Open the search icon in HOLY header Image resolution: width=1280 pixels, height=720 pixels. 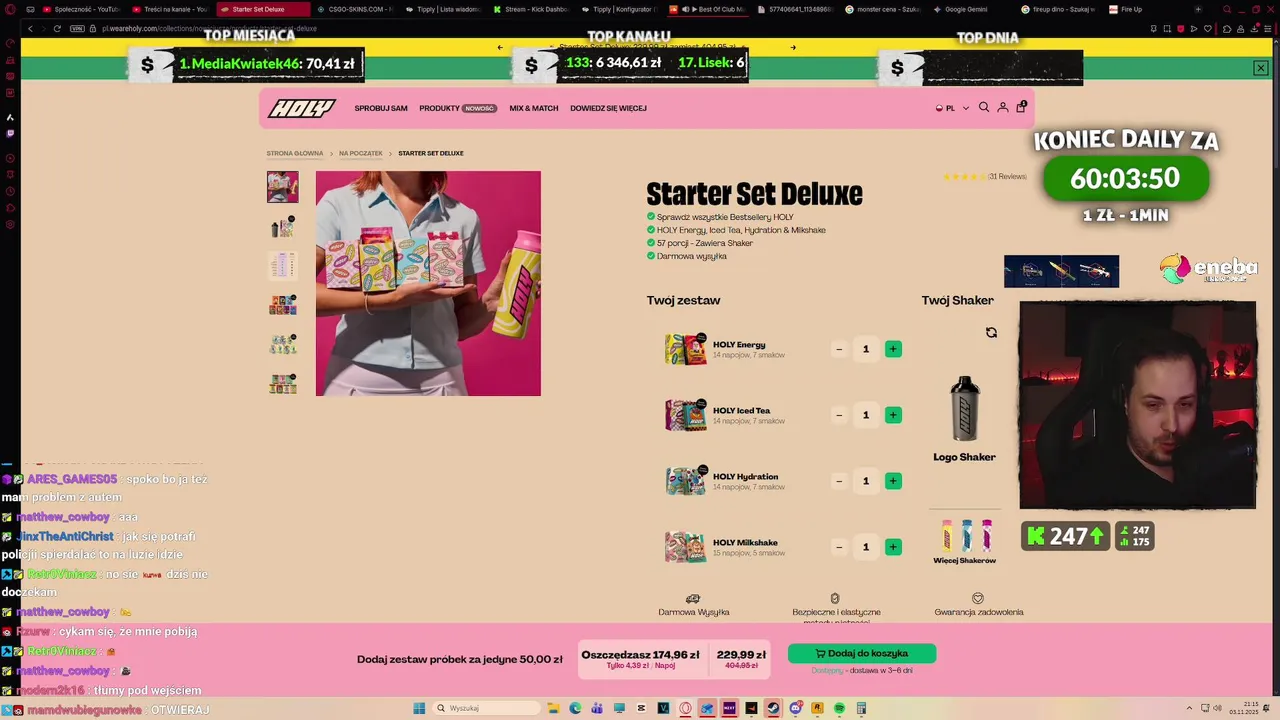click(984, 107)
